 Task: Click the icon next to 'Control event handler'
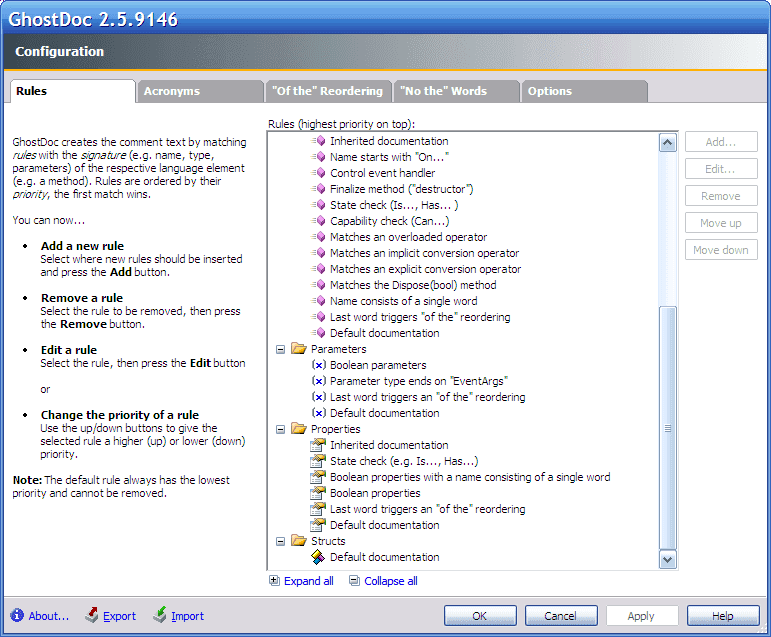pos(319,173)
